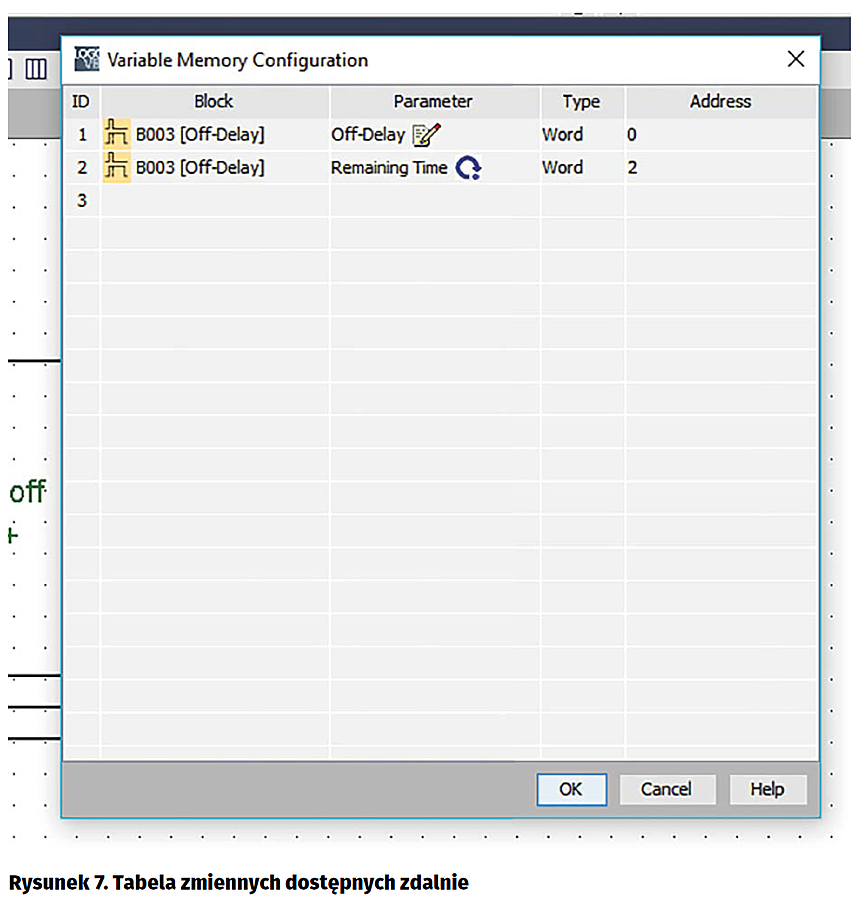Click the Type column header

(581, 101)
